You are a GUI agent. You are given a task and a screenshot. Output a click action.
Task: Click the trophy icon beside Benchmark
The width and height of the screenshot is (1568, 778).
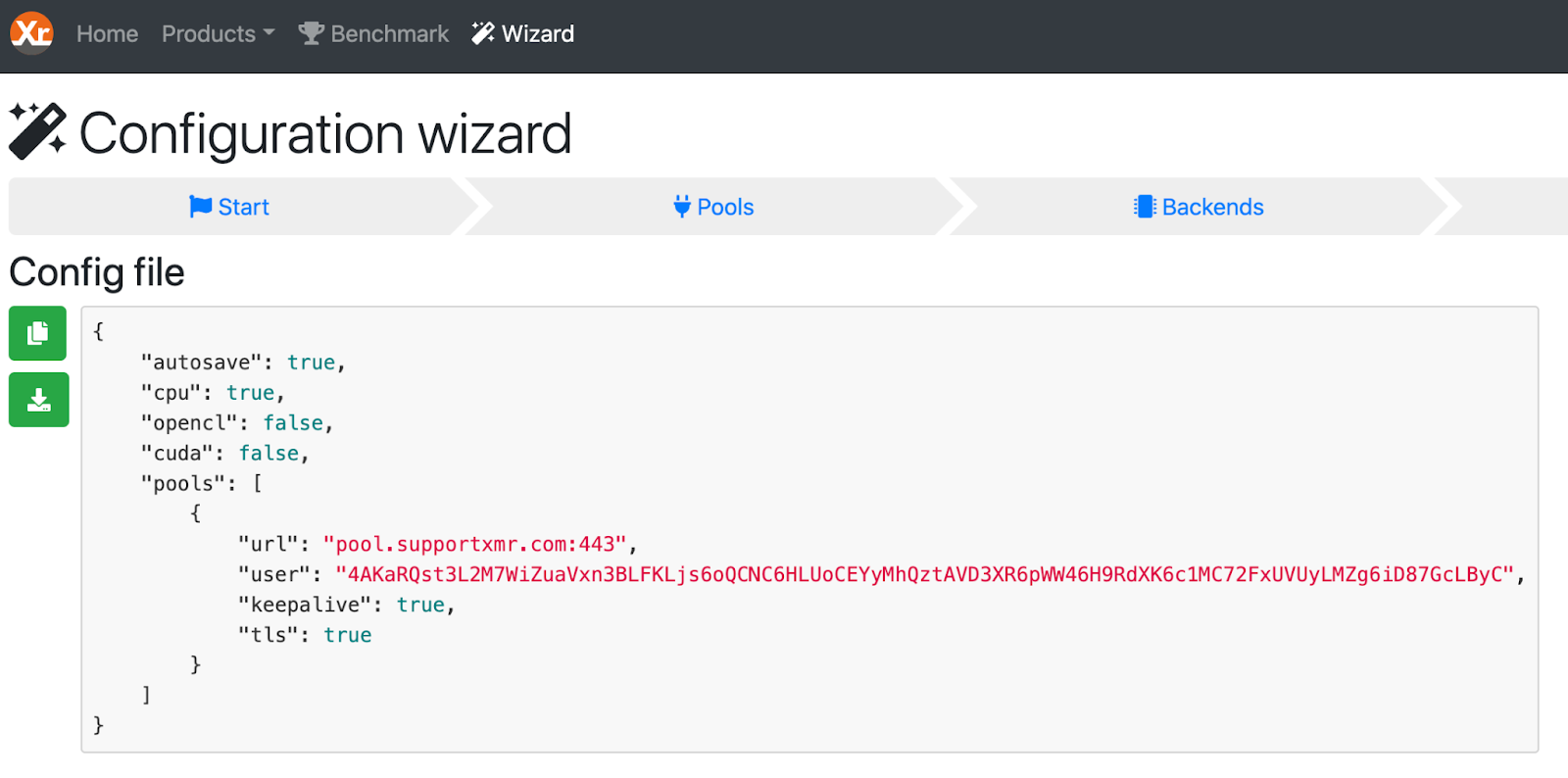312,33
